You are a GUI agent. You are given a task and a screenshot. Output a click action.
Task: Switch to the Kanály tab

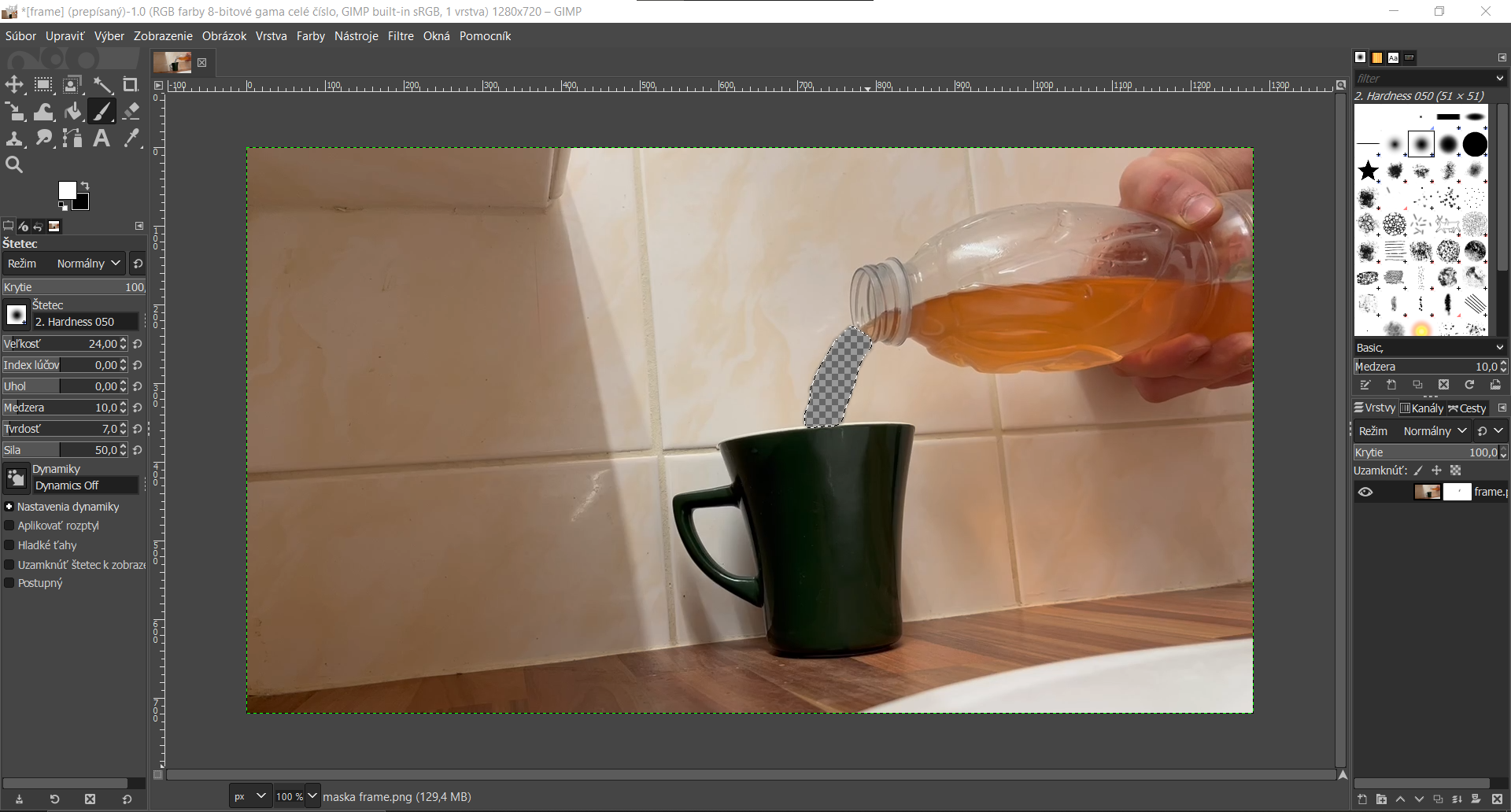point(1421,408)
